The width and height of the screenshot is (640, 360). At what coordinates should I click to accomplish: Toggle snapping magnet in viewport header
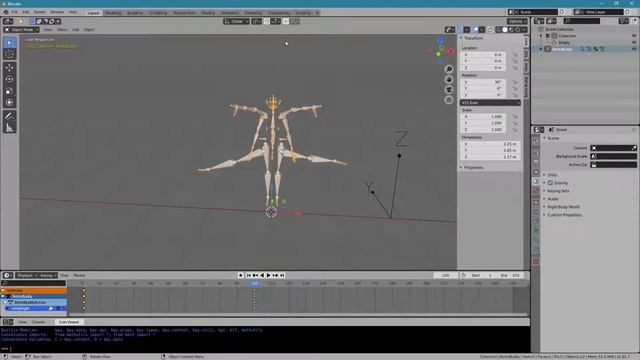click(267, 21)
